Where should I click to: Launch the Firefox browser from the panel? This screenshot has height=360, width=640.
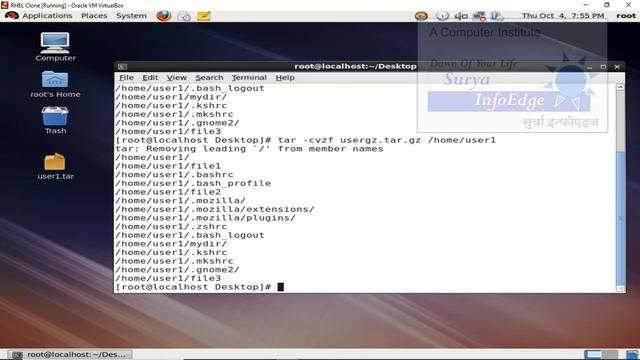pyautogui.click(x=164, y=16)
